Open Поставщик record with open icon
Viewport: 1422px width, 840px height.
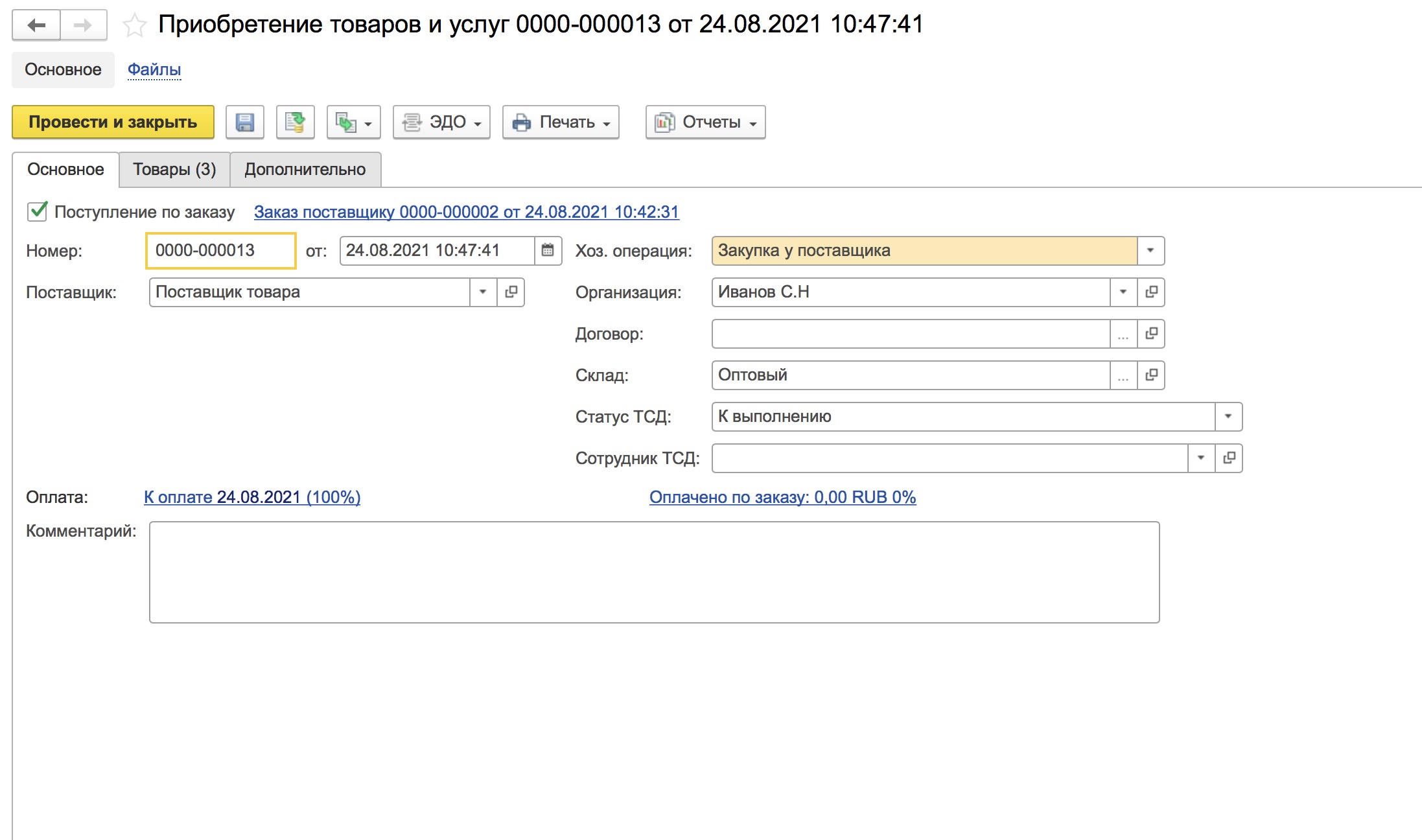point(511,292)
